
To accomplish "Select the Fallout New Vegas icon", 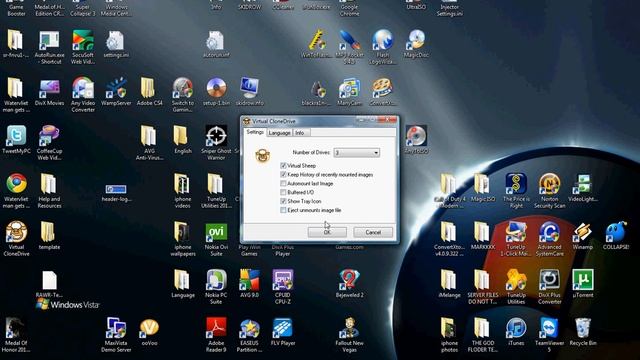I will [349, 335].
